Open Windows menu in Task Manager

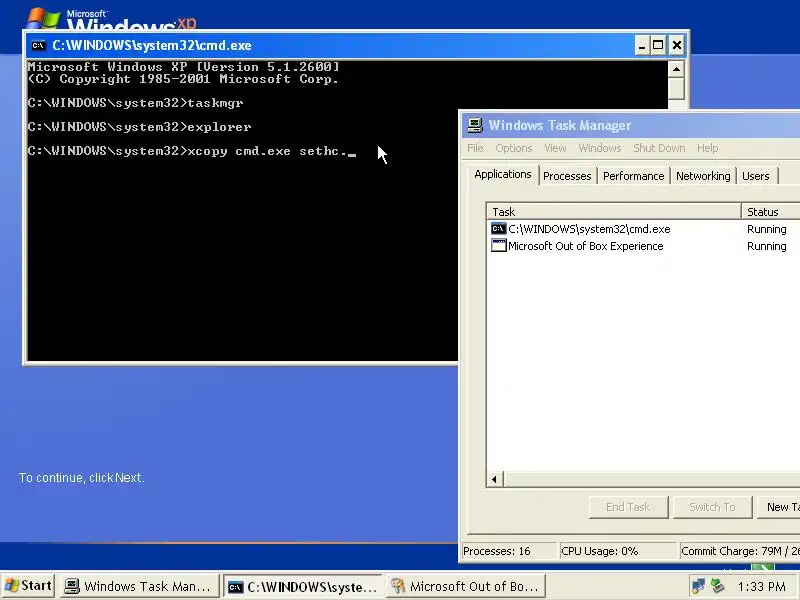[599, 148]
